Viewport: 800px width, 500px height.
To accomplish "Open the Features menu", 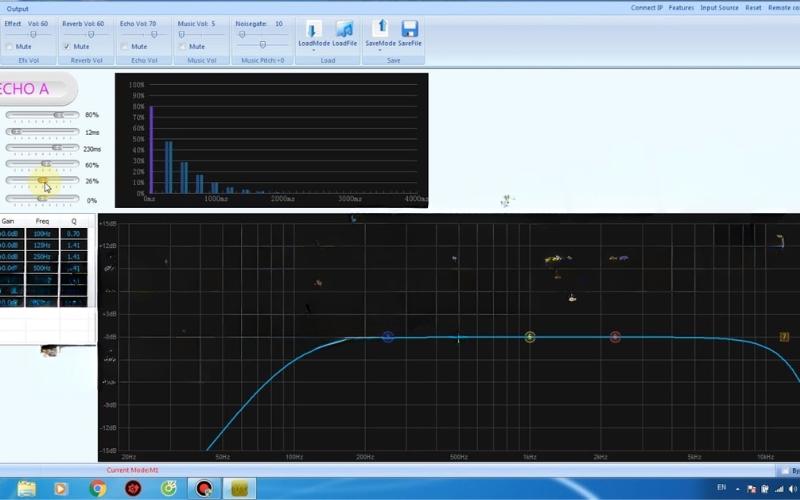I will click(681, 8).
